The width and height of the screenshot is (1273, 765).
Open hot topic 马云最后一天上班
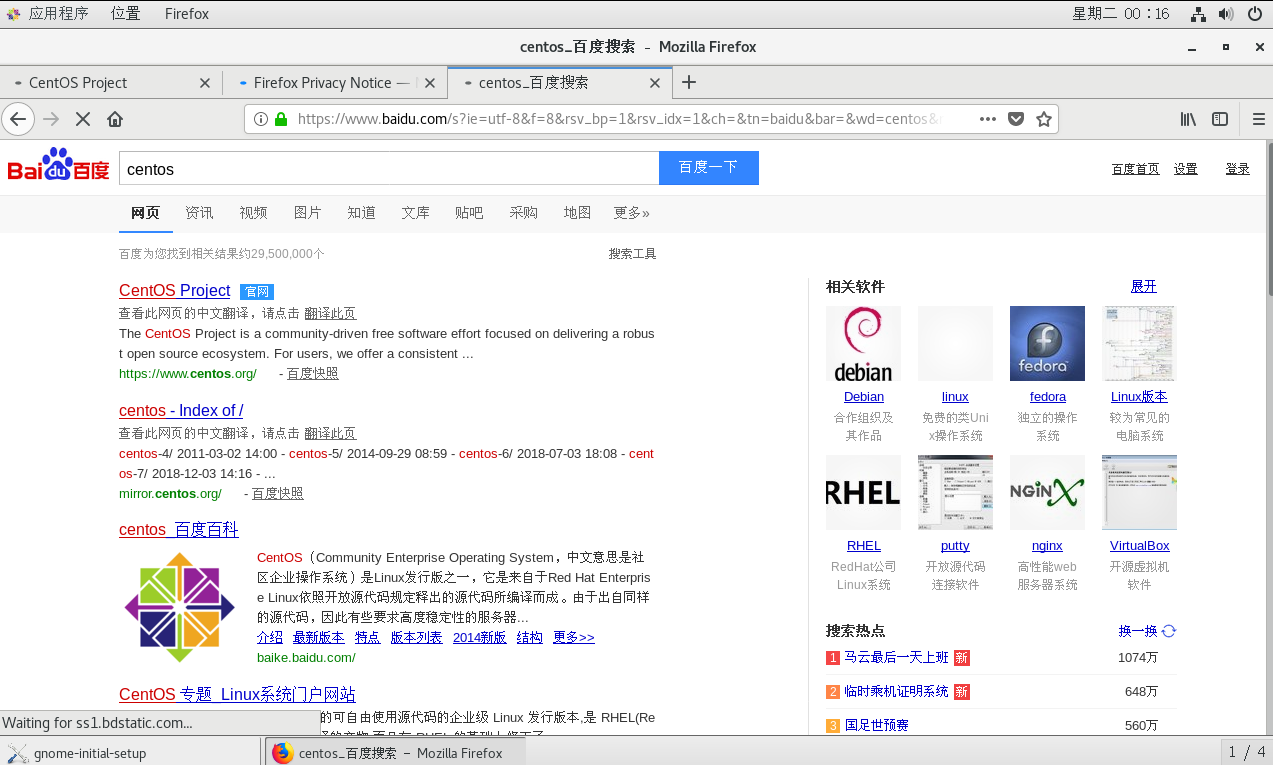896,657
